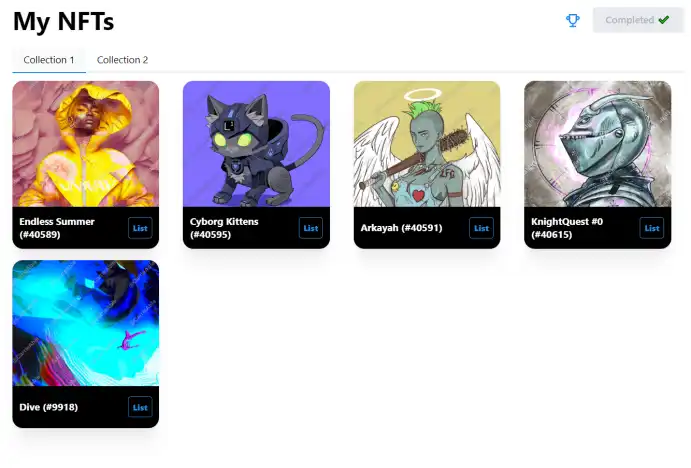Click the Endless Summer (#40589) title
Screen dimensions: 691x468
57,228
